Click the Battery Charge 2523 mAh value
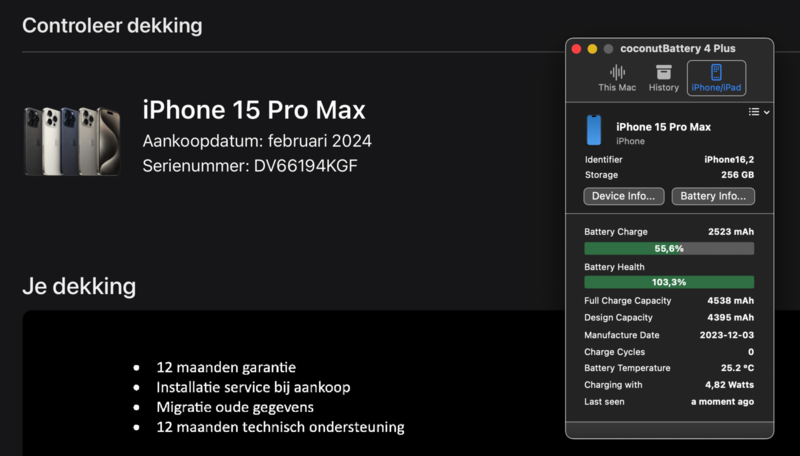800x456 pixels. 731,232
